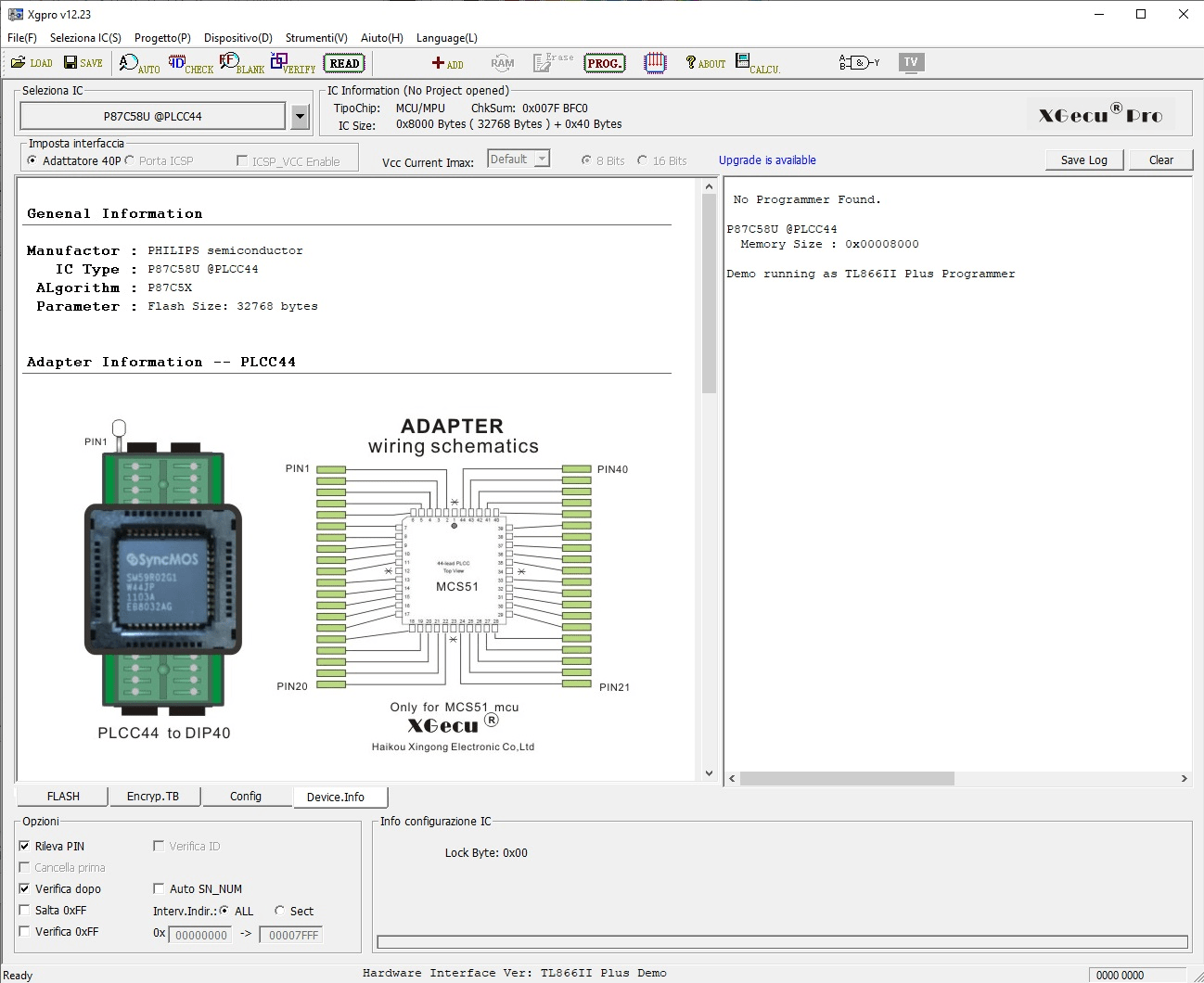Switch to the Encryp.TB tab

[153, 797]
